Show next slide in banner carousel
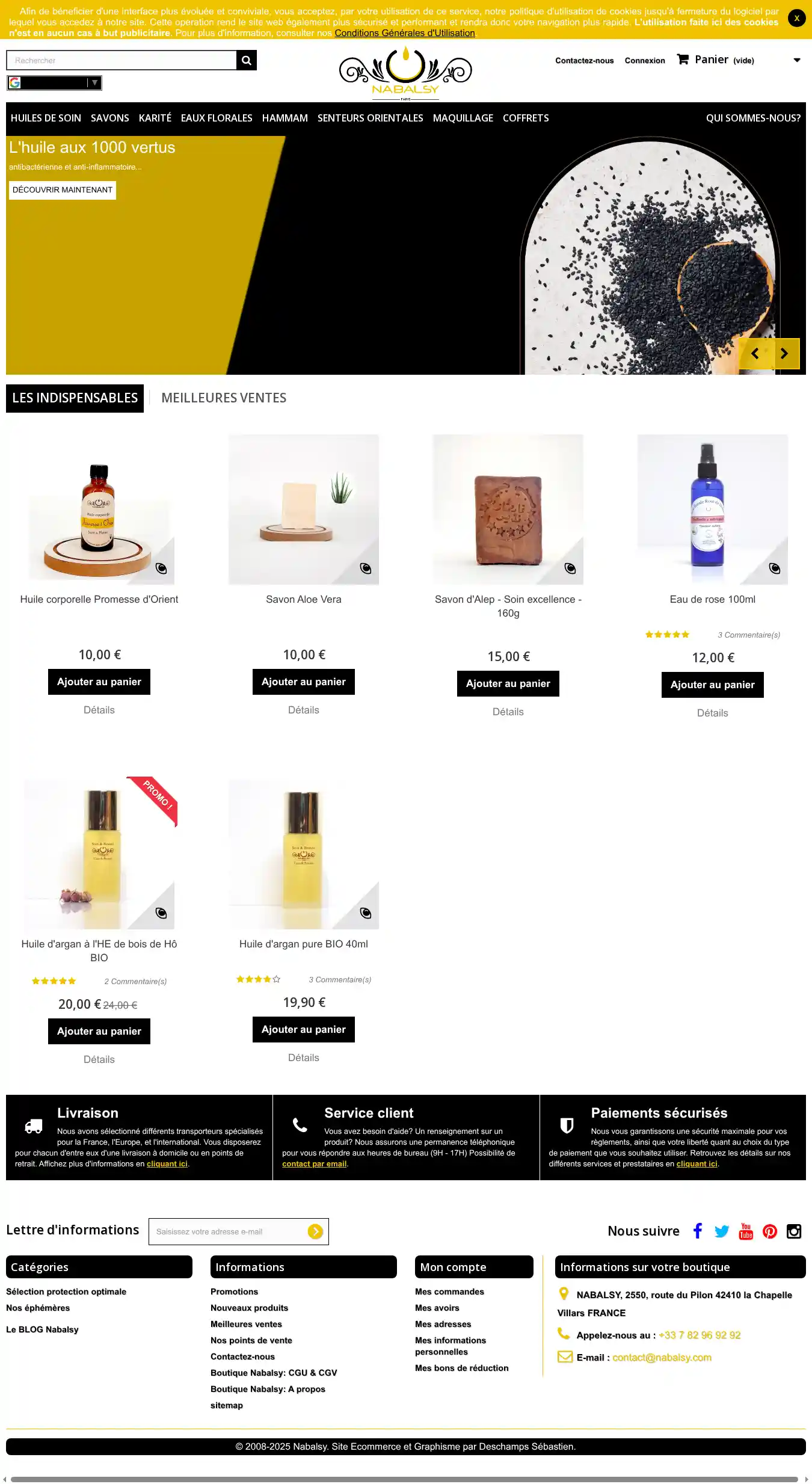Screen dimensions: 812x1484 point(784,354)
